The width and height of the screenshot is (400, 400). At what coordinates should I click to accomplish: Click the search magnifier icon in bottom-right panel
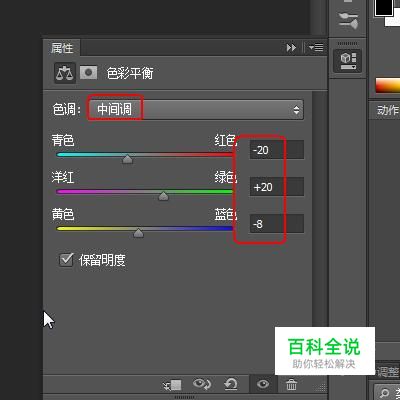384,393
